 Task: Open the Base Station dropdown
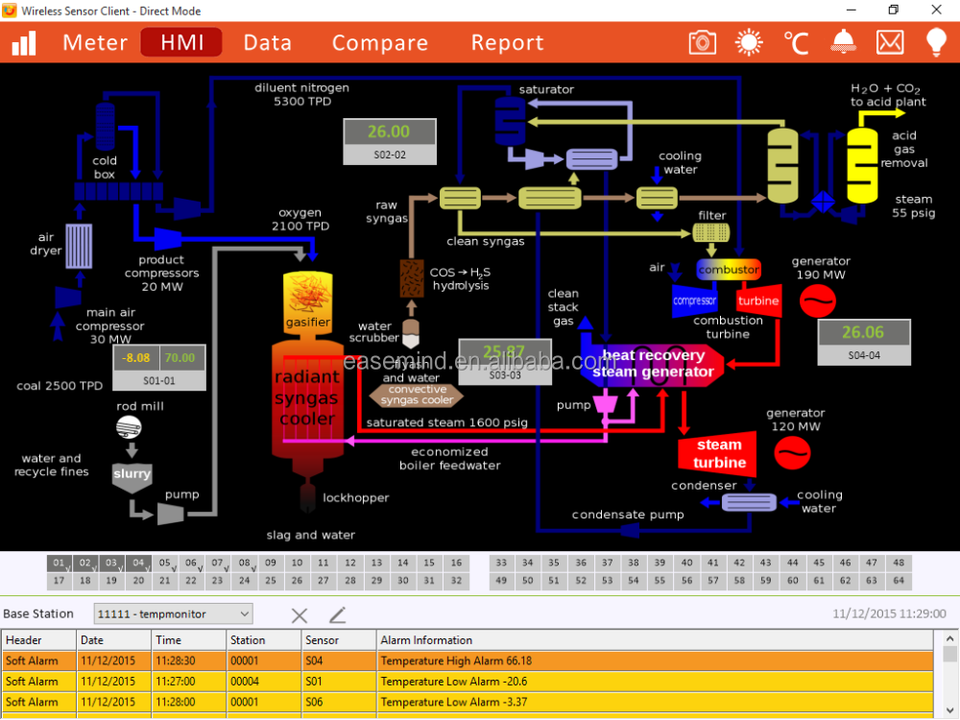(x=173, y=614)
